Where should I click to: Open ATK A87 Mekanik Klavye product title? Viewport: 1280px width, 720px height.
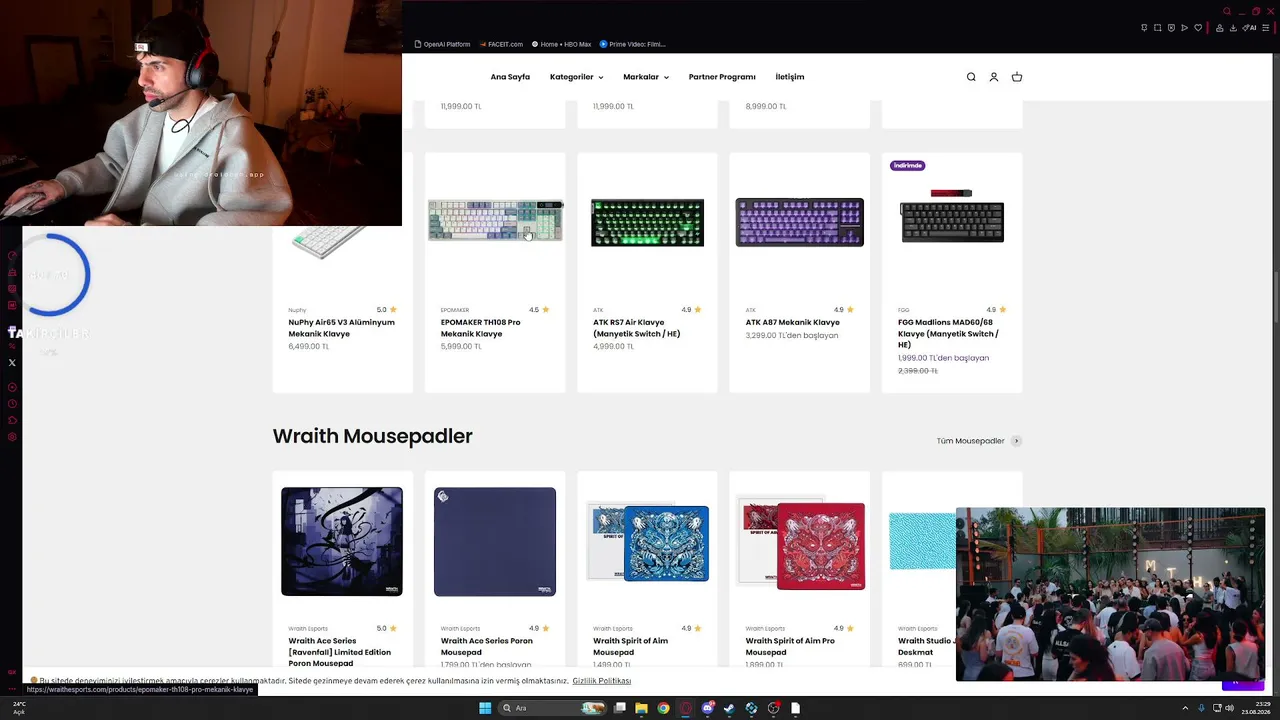(x=793, y=323)
